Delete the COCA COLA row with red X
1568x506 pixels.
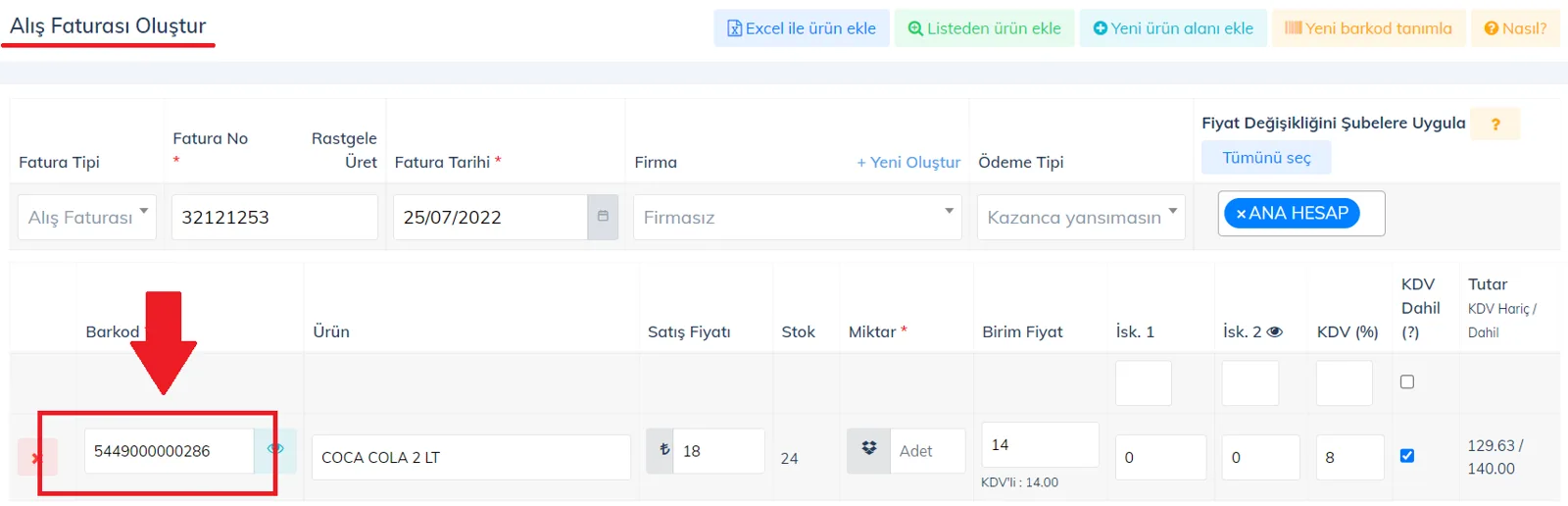click(36, 458)
